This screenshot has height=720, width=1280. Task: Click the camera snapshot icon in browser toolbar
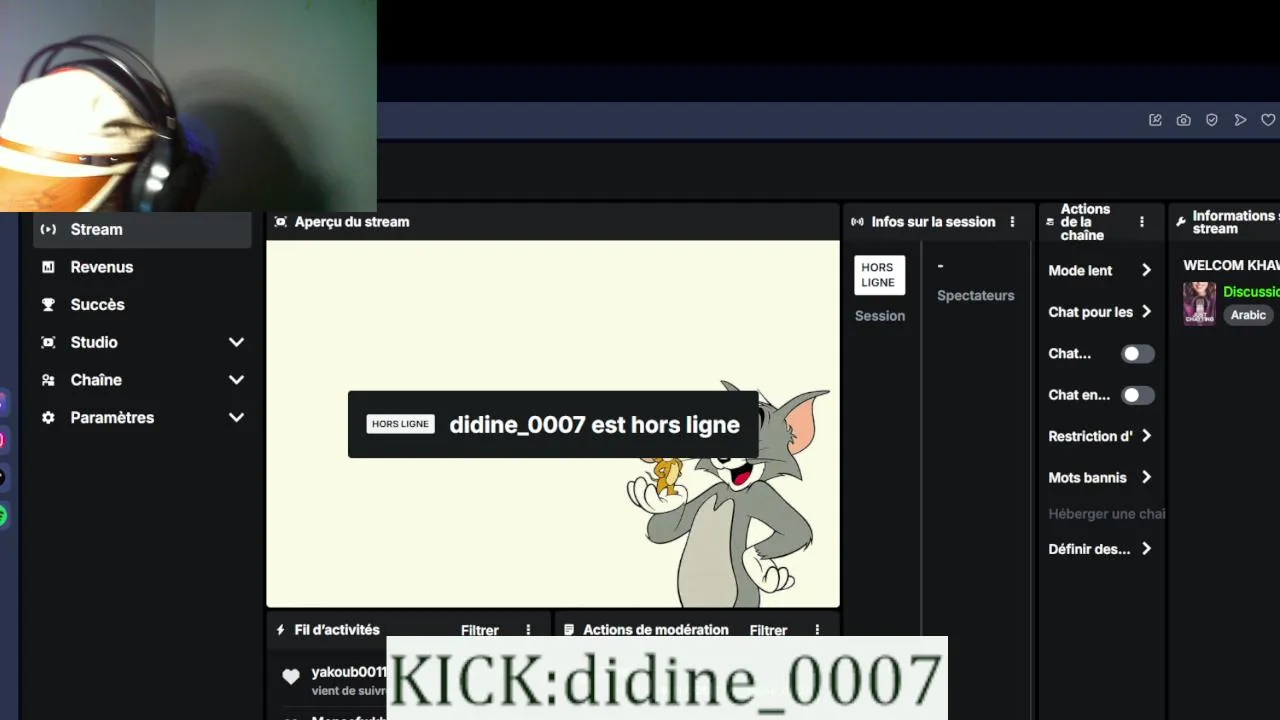1184,120
